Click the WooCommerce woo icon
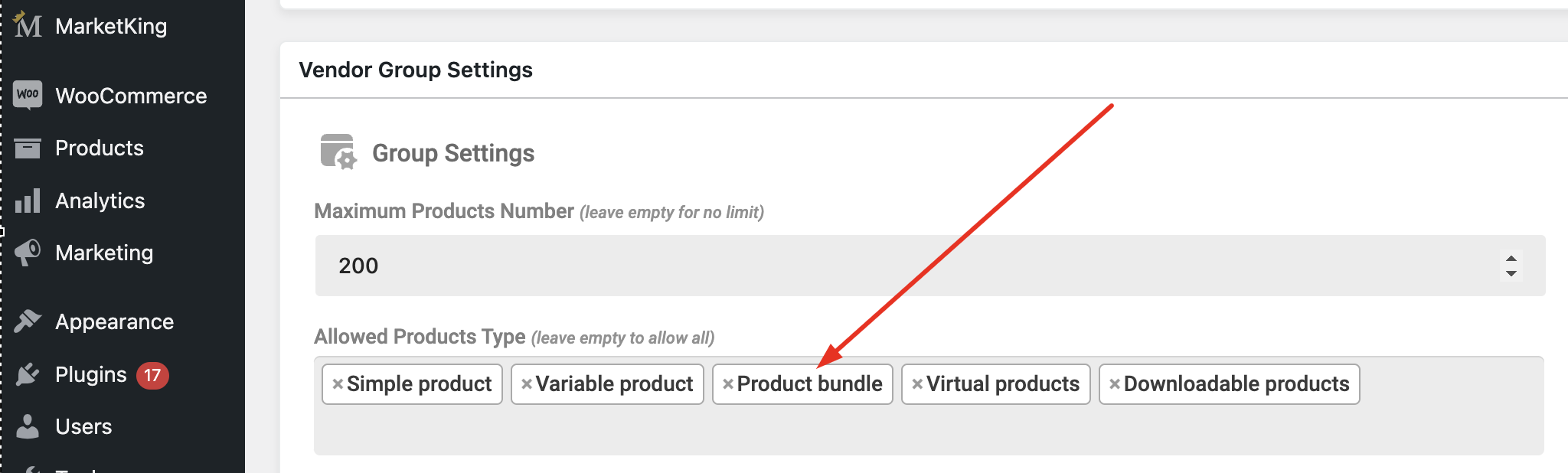This screenshot has width=1568, height=473. (28, 95)
